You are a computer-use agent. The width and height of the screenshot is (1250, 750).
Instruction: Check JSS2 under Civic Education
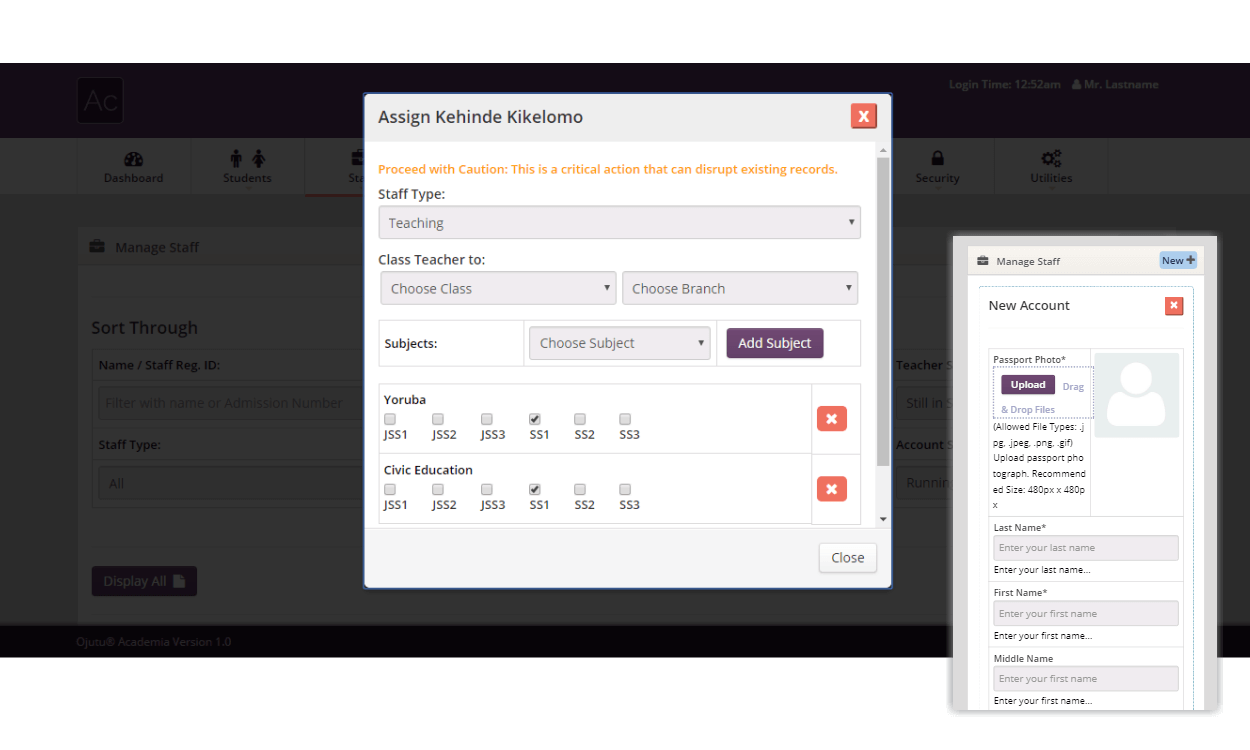point(438,489)
